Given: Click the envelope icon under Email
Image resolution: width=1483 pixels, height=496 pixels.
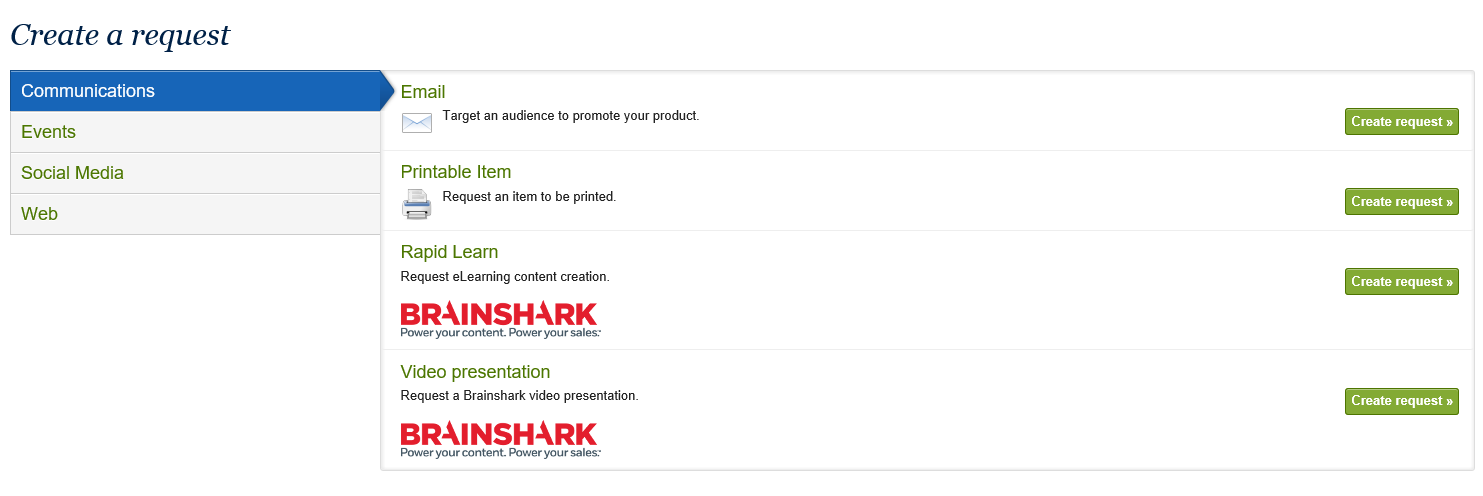Looking at the screenshot, I should [x=416, y=123].
